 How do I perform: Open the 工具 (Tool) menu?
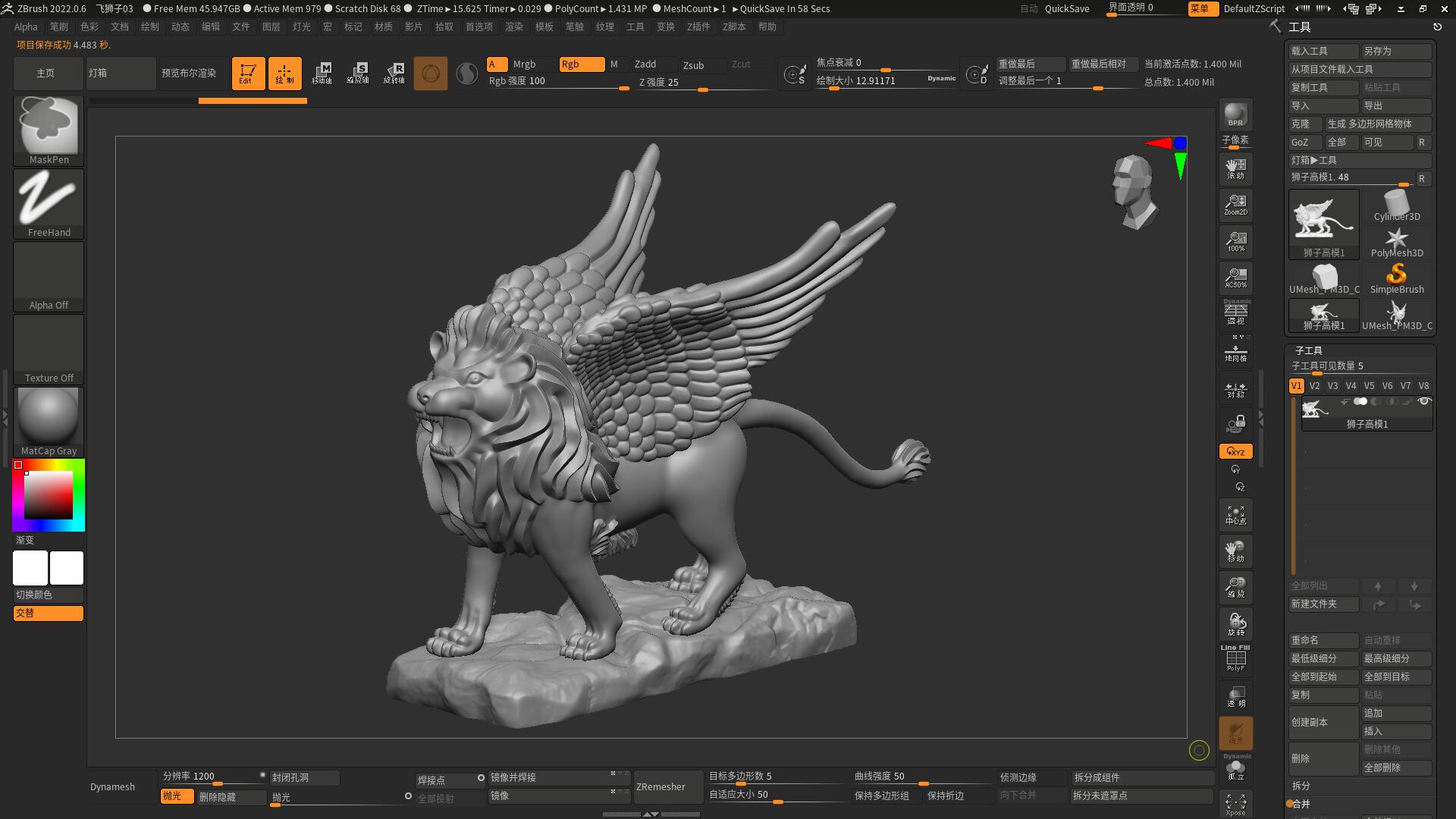(x=635, y=27)
